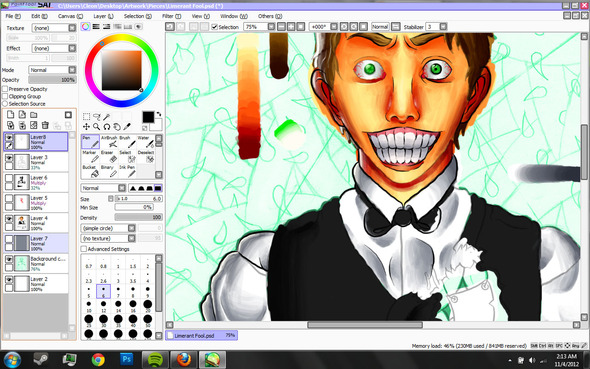The height and width of the screenshot is (369, 590).
Task: Open the simple circle brush shape dropdown
Action: tap(131, 228)
